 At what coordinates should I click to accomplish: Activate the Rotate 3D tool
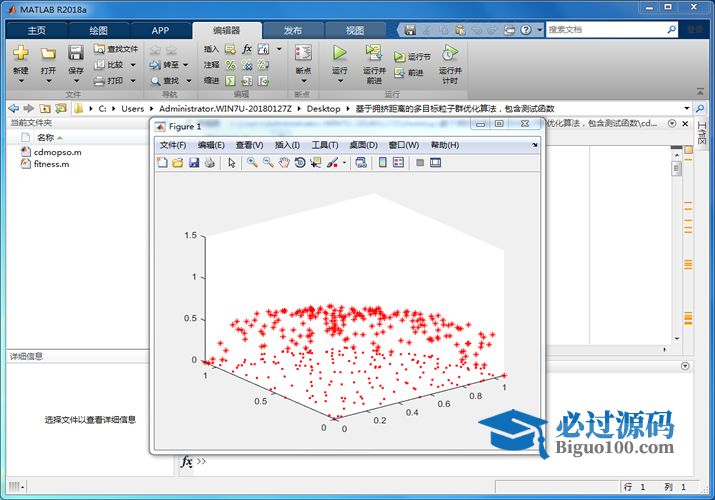tap(300, 163)
